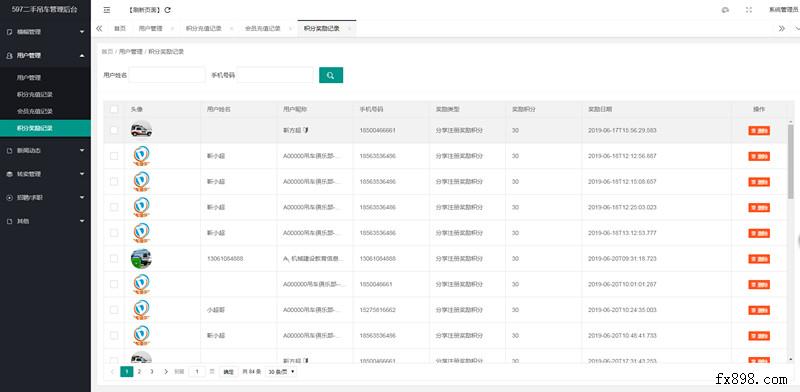Close the 积分充值记录 tab using its x

point(231,29)
